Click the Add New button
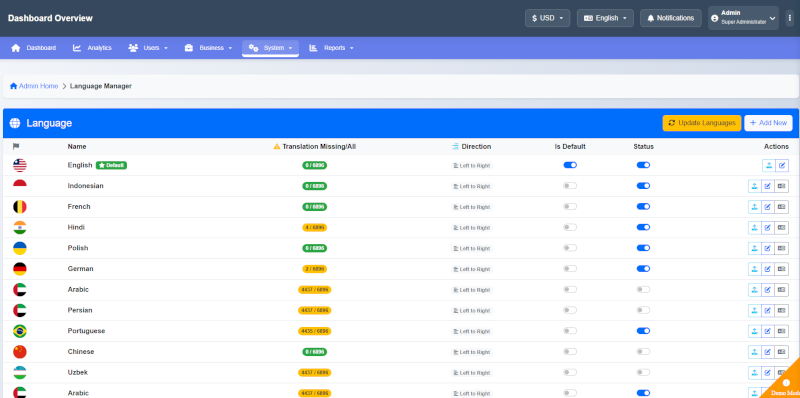800x398 pixels. pos(768,123)
